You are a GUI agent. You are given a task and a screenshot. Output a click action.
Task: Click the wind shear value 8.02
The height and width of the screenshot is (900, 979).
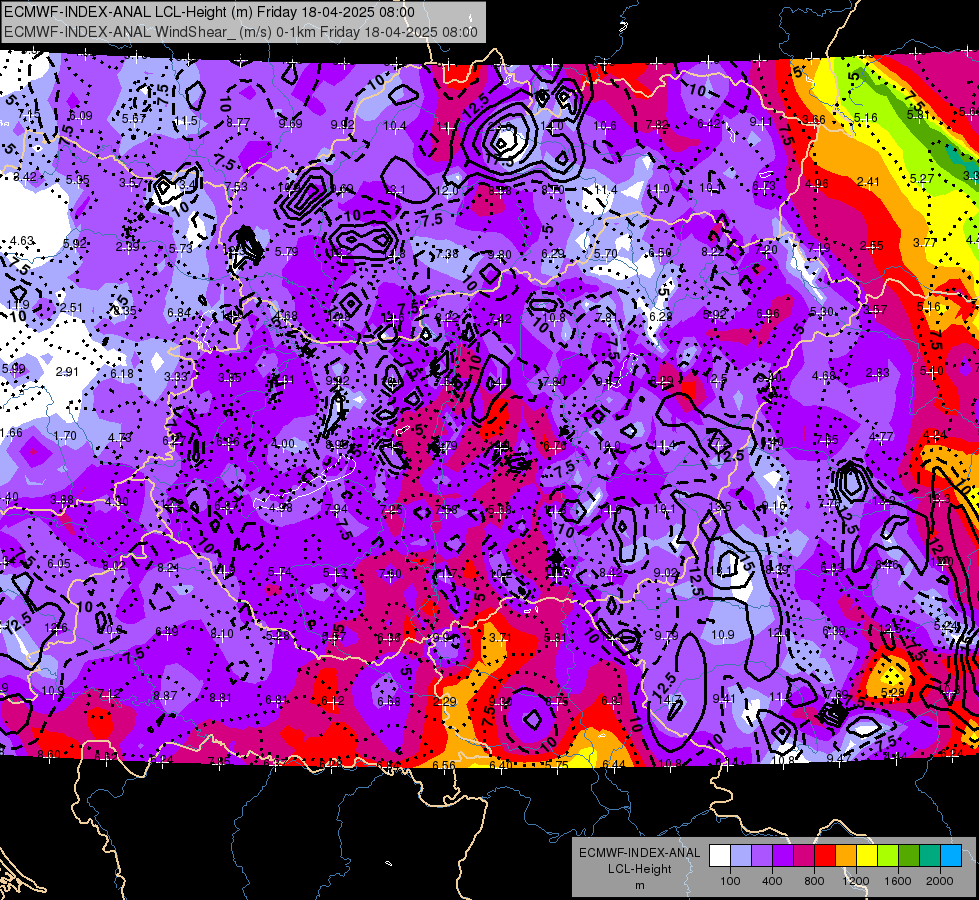pyautogui.click(x=114, y=566)
